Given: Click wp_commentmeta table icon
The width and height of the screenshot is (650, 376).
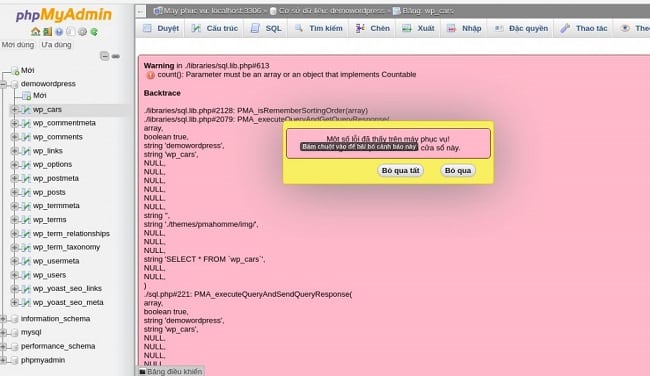Looking at the screenshot, I should tap(26, 123).
